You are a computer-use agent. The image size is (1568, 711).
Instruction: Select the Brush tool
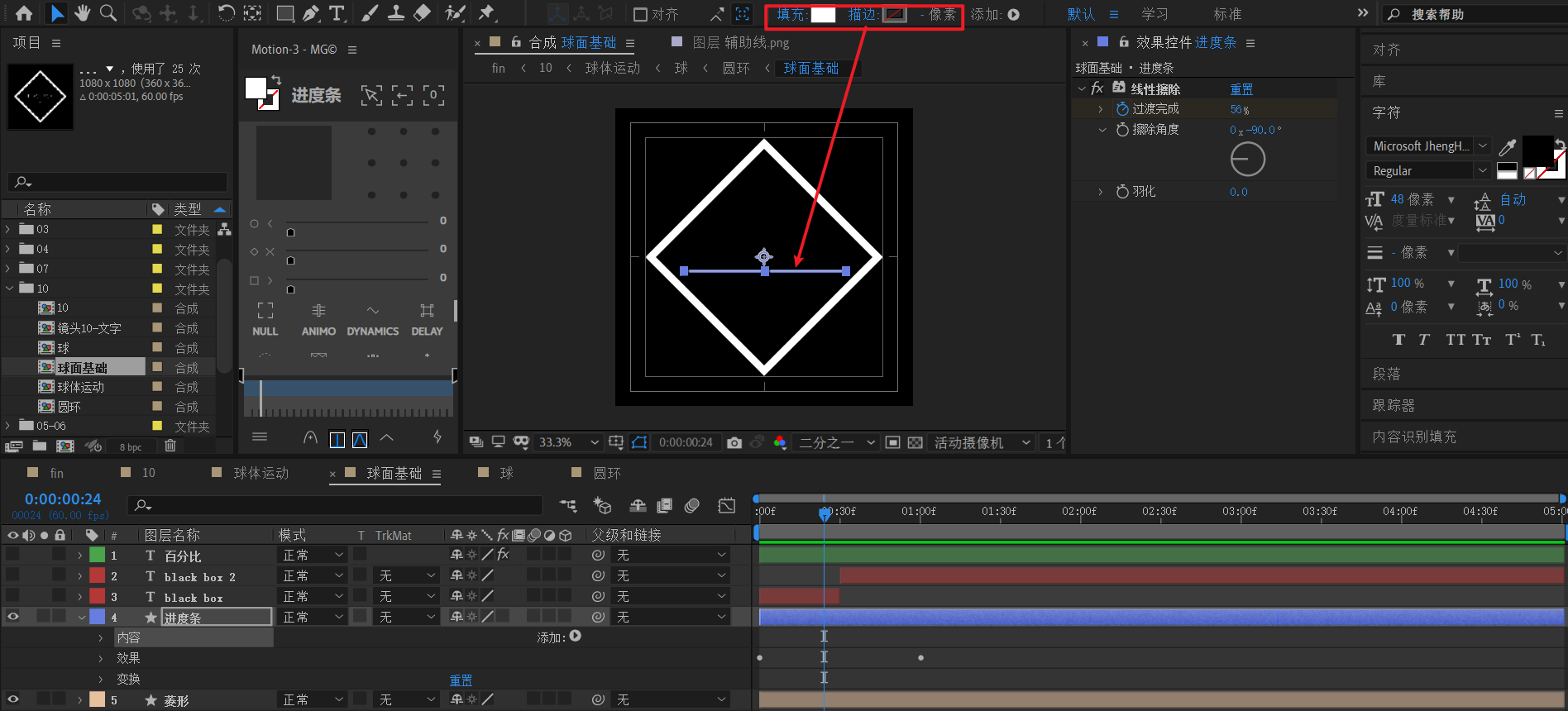(x=370, y=13)
